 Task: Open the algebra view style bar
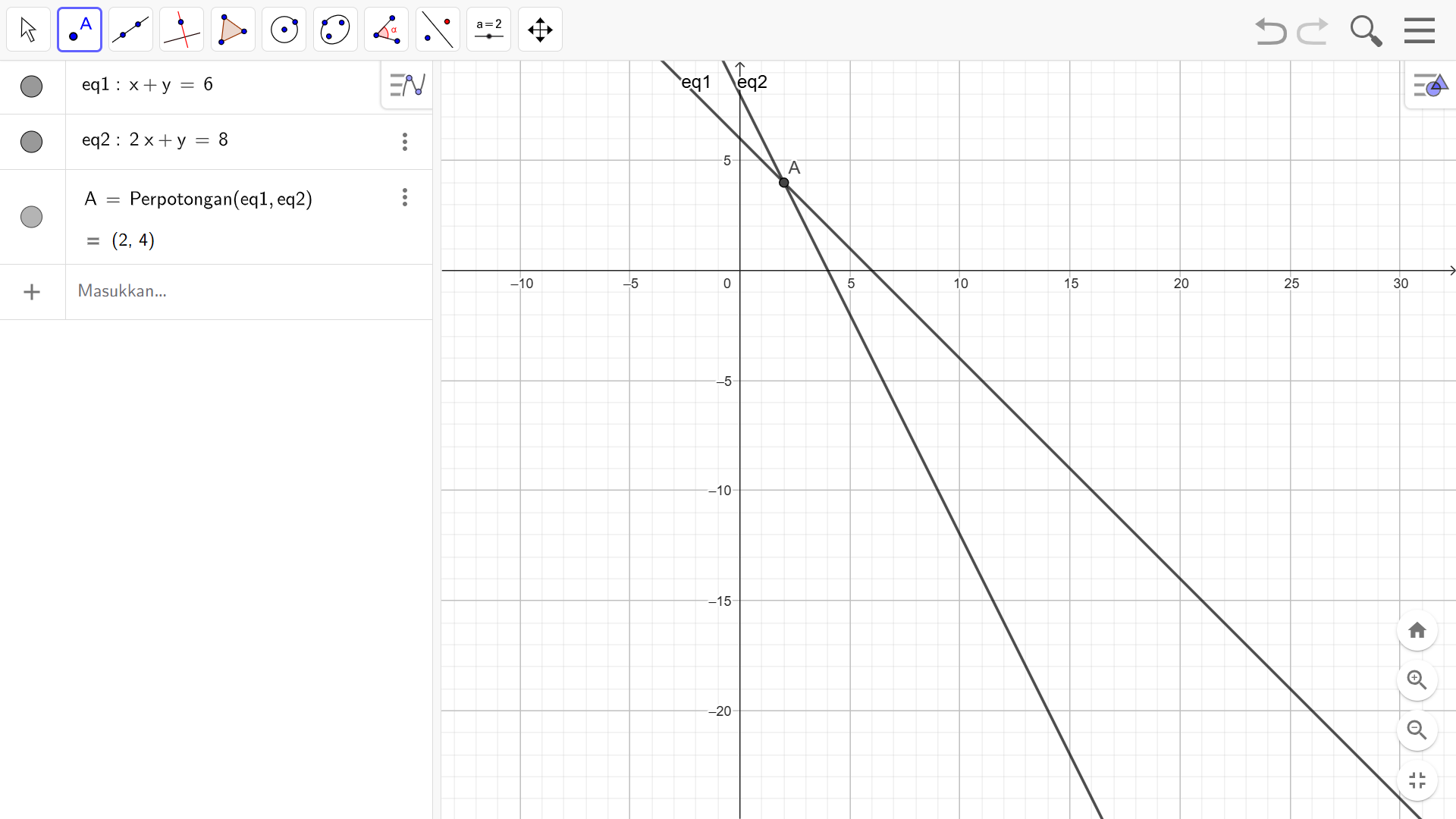[407, 85]
